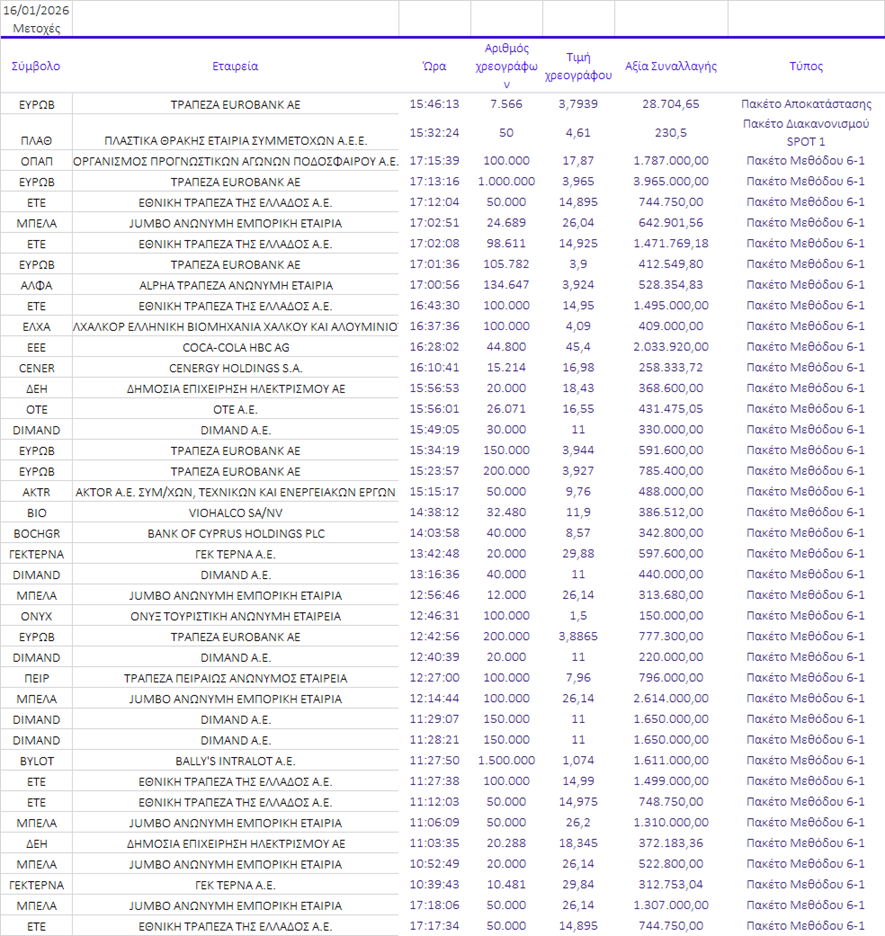Click the Ώρα column header

point(434,66)
